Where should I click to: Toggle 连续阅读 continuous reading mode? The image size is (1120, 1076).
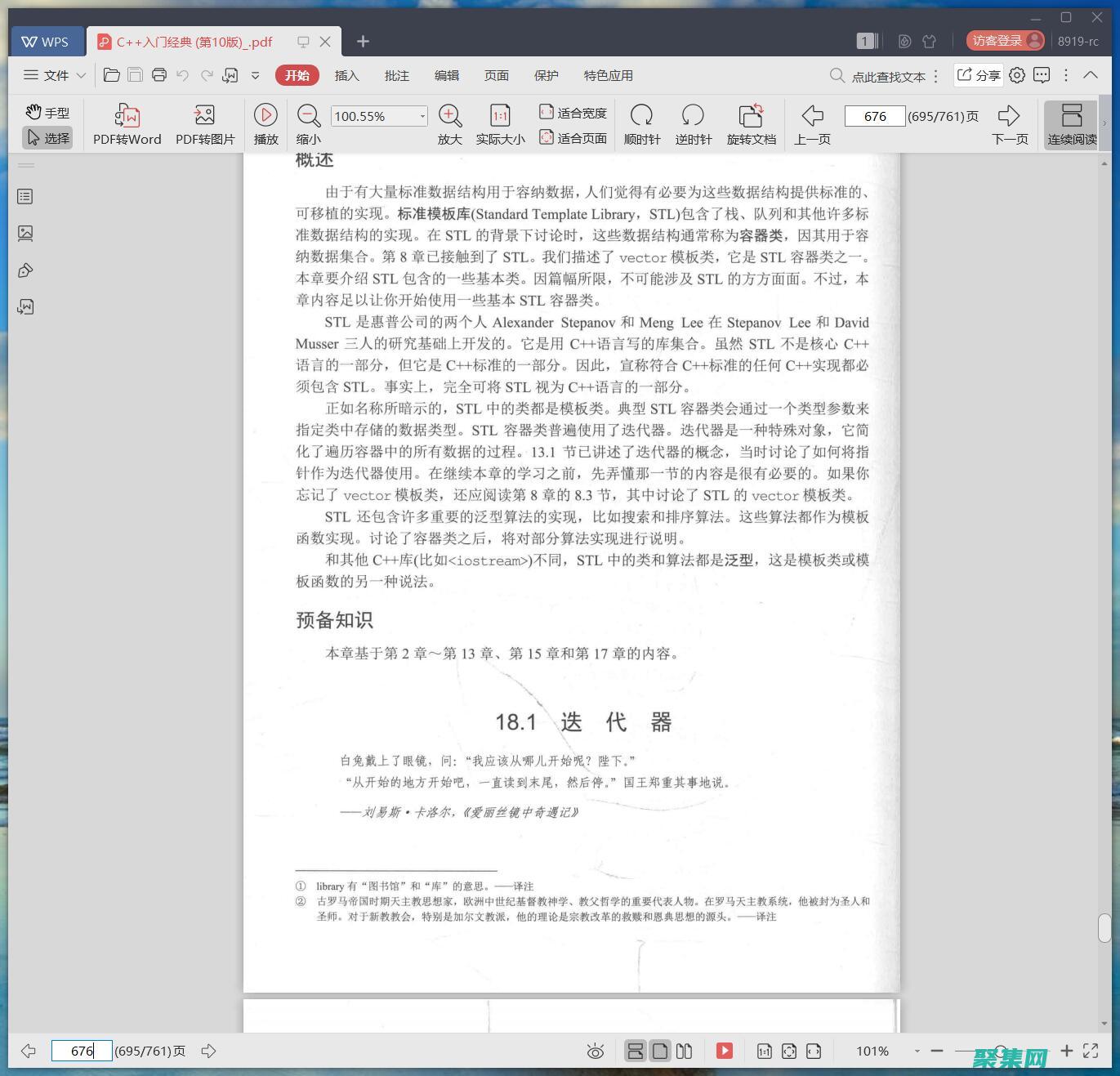tap(1071, 123)
